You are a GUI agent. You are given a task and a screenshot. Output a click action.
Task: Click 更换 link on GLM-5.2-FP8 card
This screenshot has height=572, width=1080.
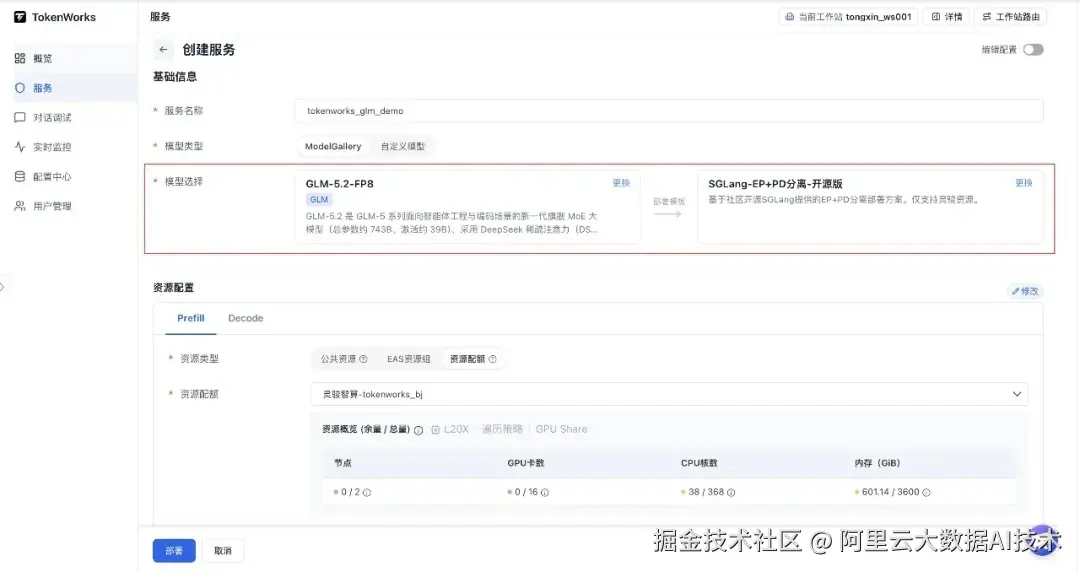pyautogui.click(x=621, y=183)
